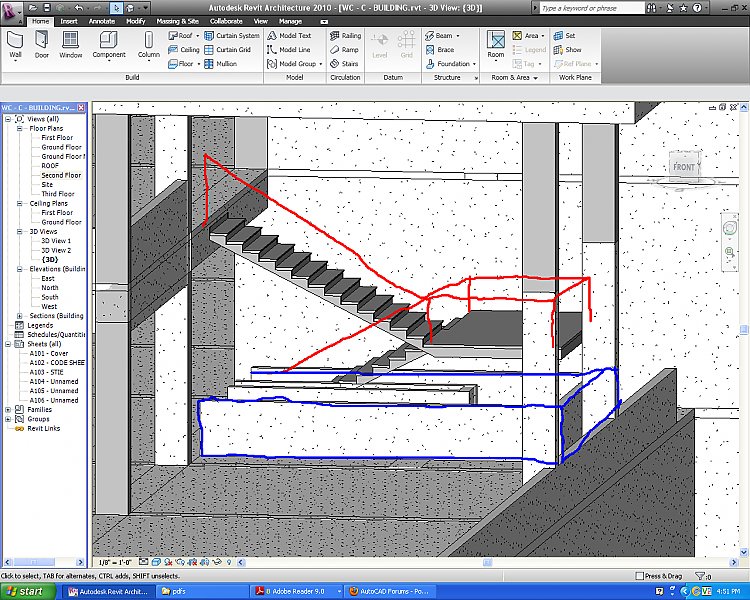This screenshot has width=750, height=600.
Task: Expand the Groups tree node
Action: (8, 419)
